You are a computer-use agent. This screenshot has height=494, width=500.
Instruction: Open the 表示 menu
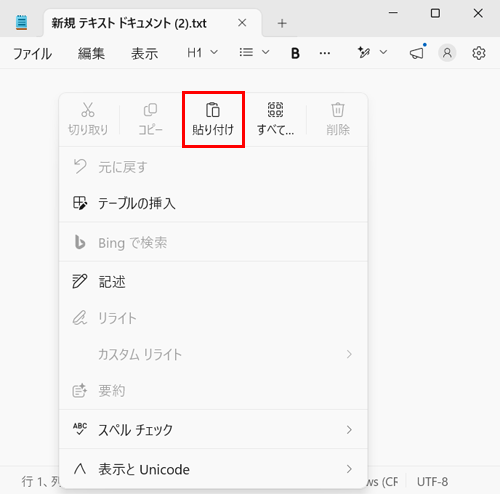pyautogui.click(x=144, y=53)
